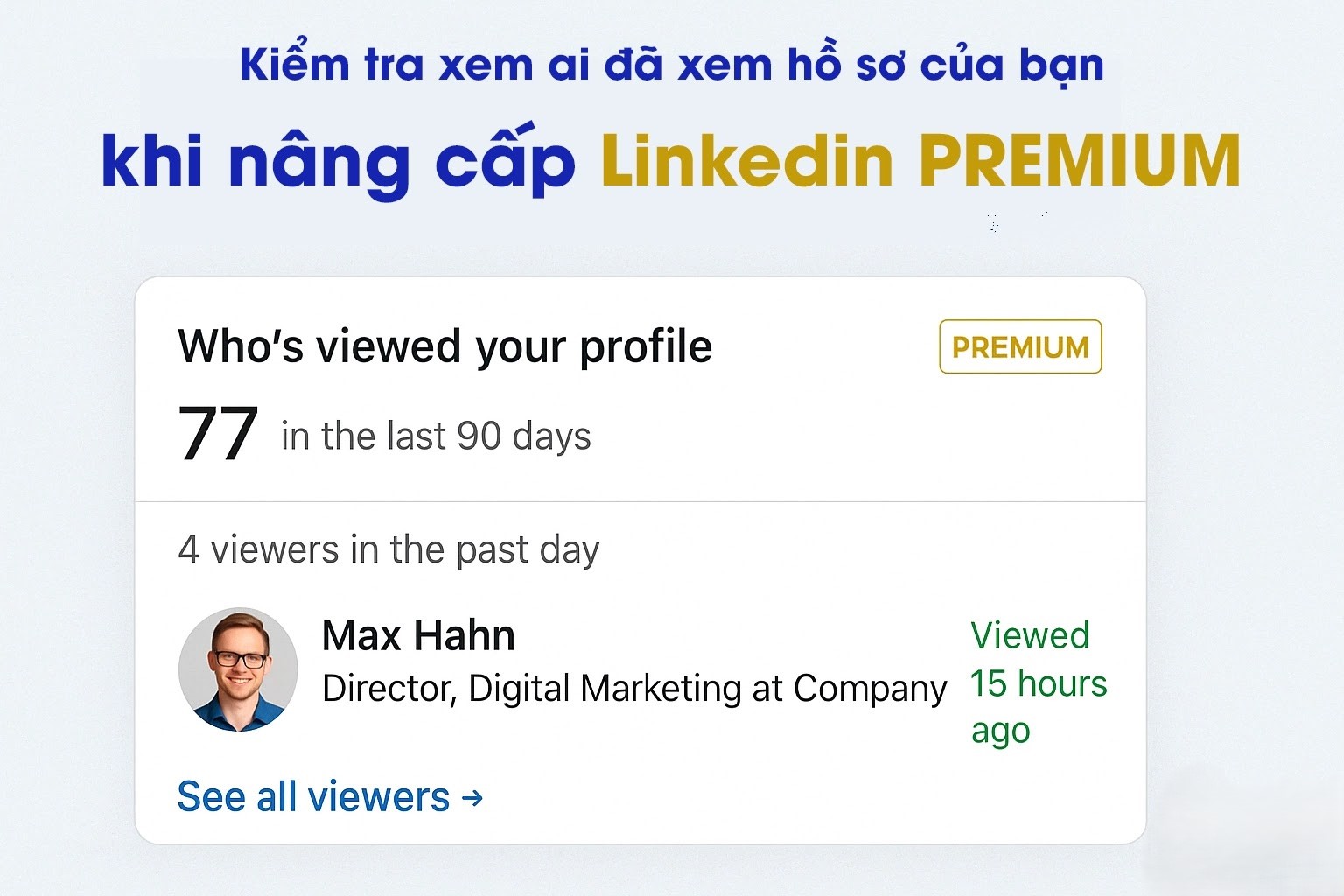Select the "in the last 90 days" text
Image resolution: width=1344 pixels, height=896 pixels.
coord(436,436)
